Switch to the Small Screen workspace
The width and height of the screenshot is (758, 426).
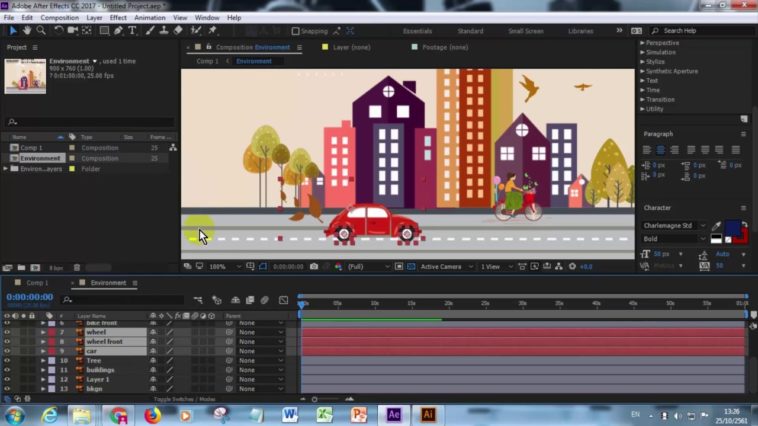coord(525,31)
